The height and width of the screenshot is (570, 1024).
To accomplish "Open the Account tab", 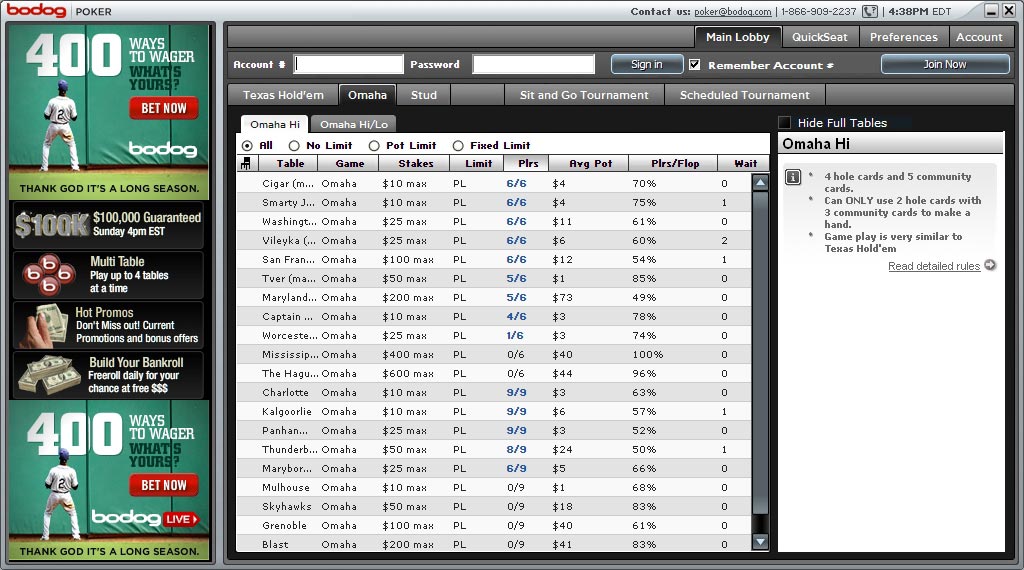I will click(x=979, y=37).
